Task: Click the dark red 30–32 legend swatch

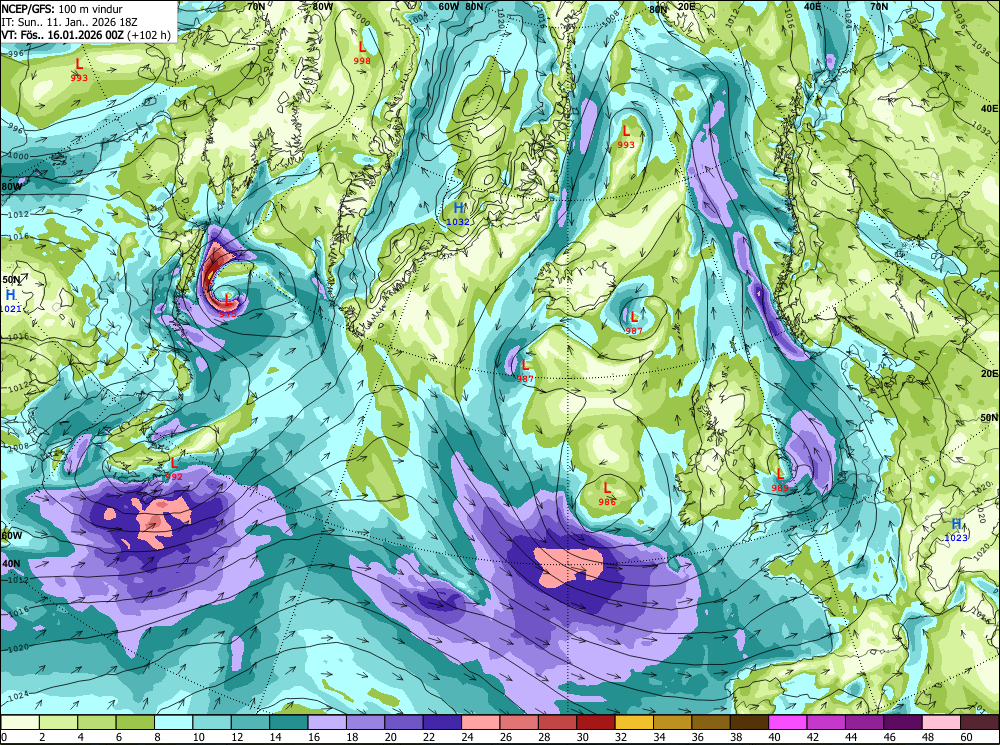Action: [x=596, y=722]
